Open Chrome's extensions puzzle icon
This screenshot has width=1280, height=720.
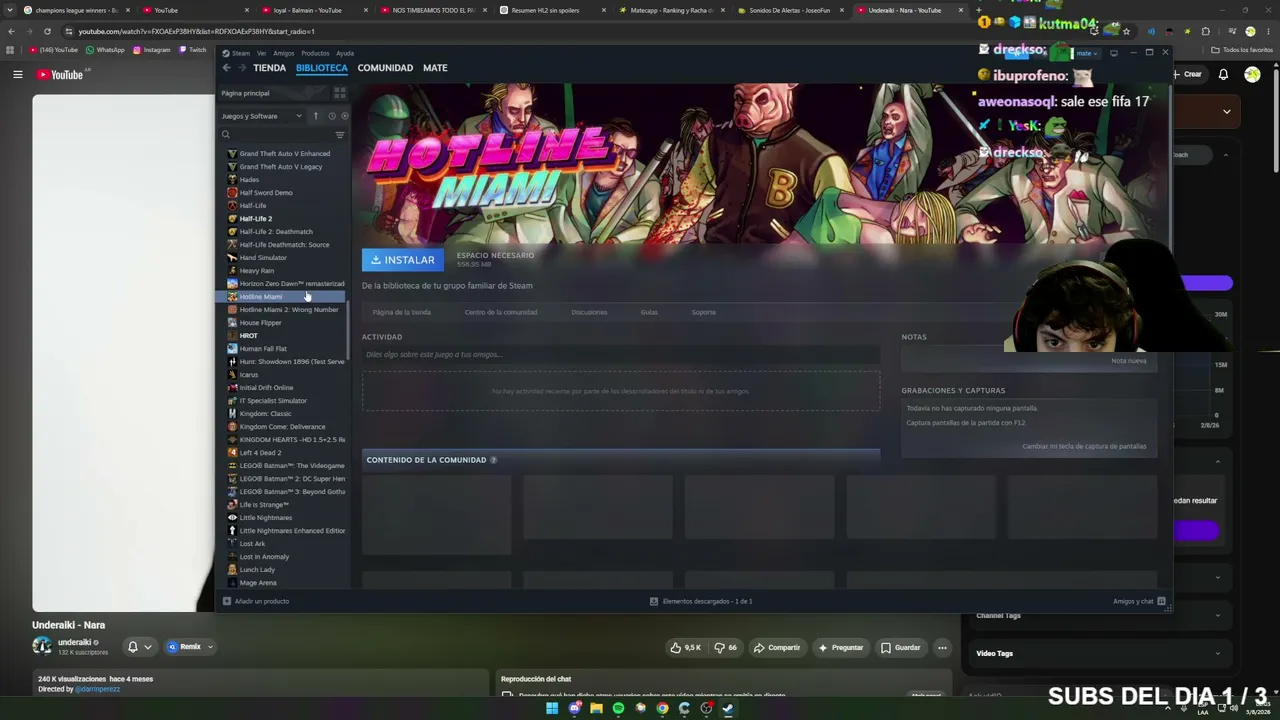click(x=1205, y=31)
